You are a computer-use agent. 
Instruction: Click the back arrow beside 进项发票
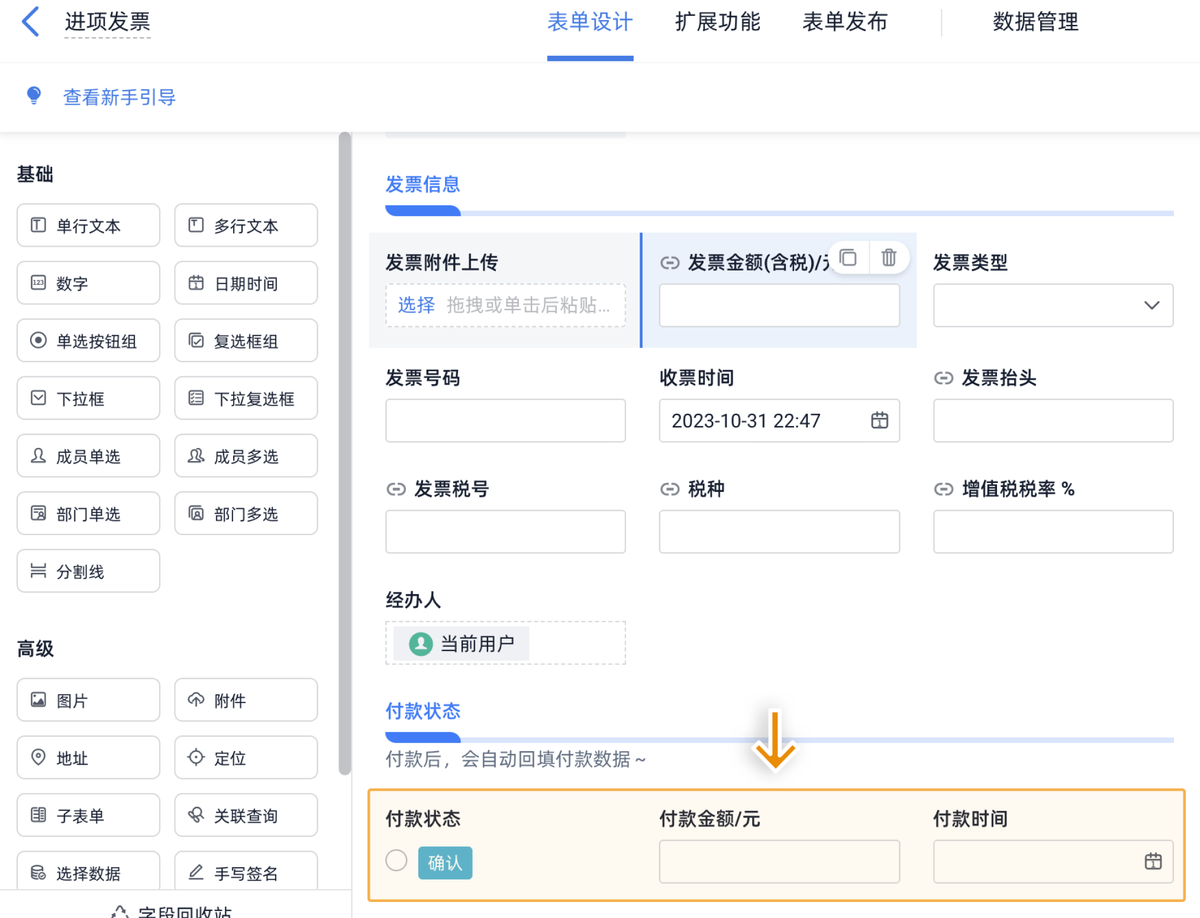click(x=31, y=22)
